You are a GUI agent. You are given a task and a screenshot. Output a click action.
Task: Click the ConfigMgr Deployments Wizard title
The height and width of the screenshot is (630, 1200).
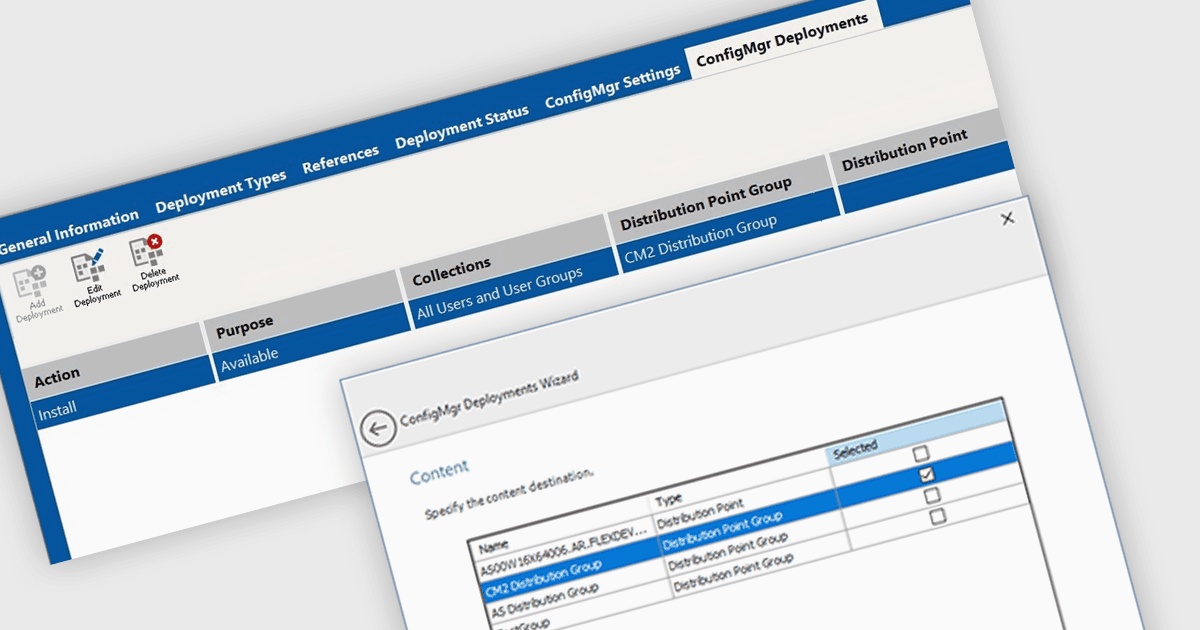click(488, 397)
